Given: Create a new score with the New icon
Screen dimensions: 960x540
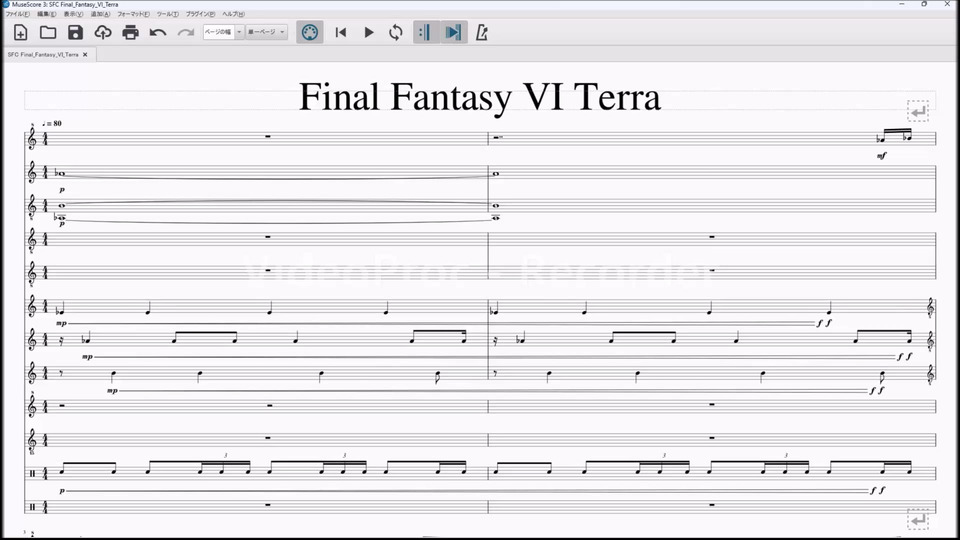Looking at the screenshot, I should pos(20,32).
